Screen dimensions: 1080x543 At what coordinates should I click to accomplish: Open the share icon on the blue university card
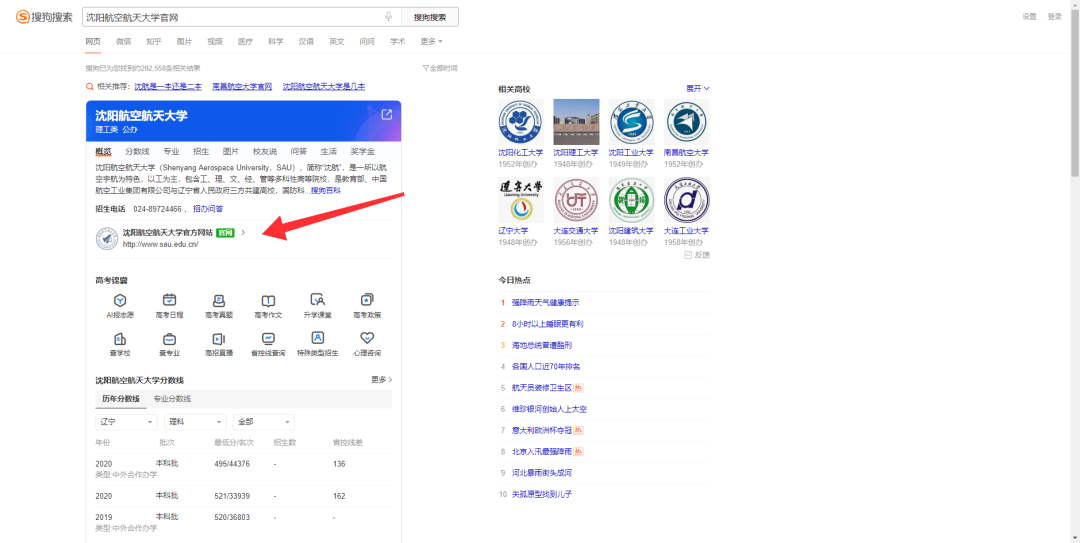tap(386, 114)
